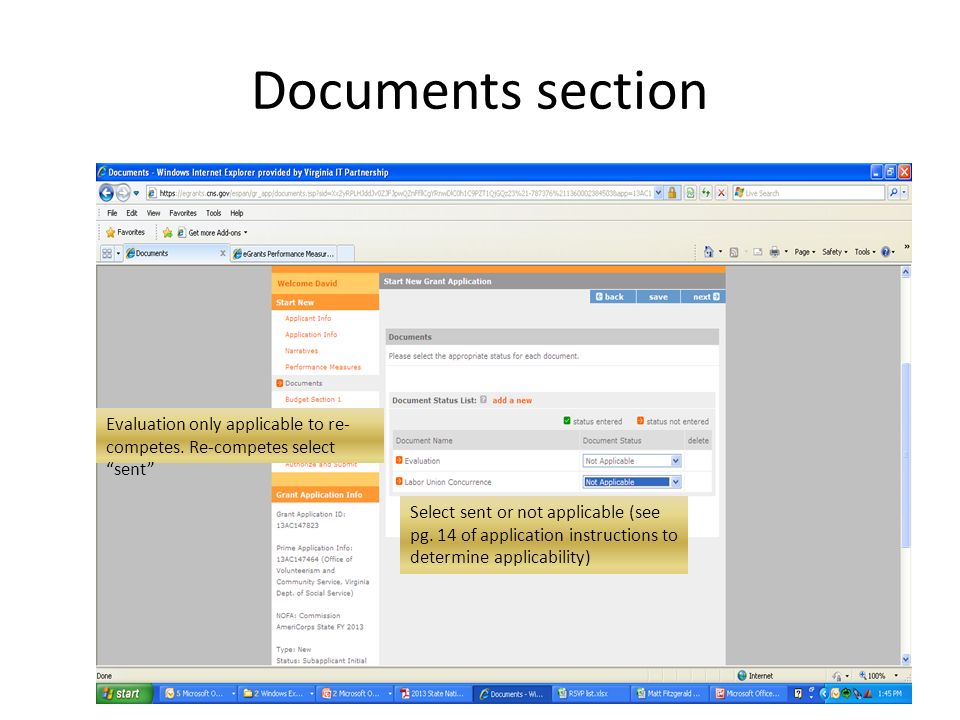Open Performance Measures in the sidebar

(x=323, y=367)
